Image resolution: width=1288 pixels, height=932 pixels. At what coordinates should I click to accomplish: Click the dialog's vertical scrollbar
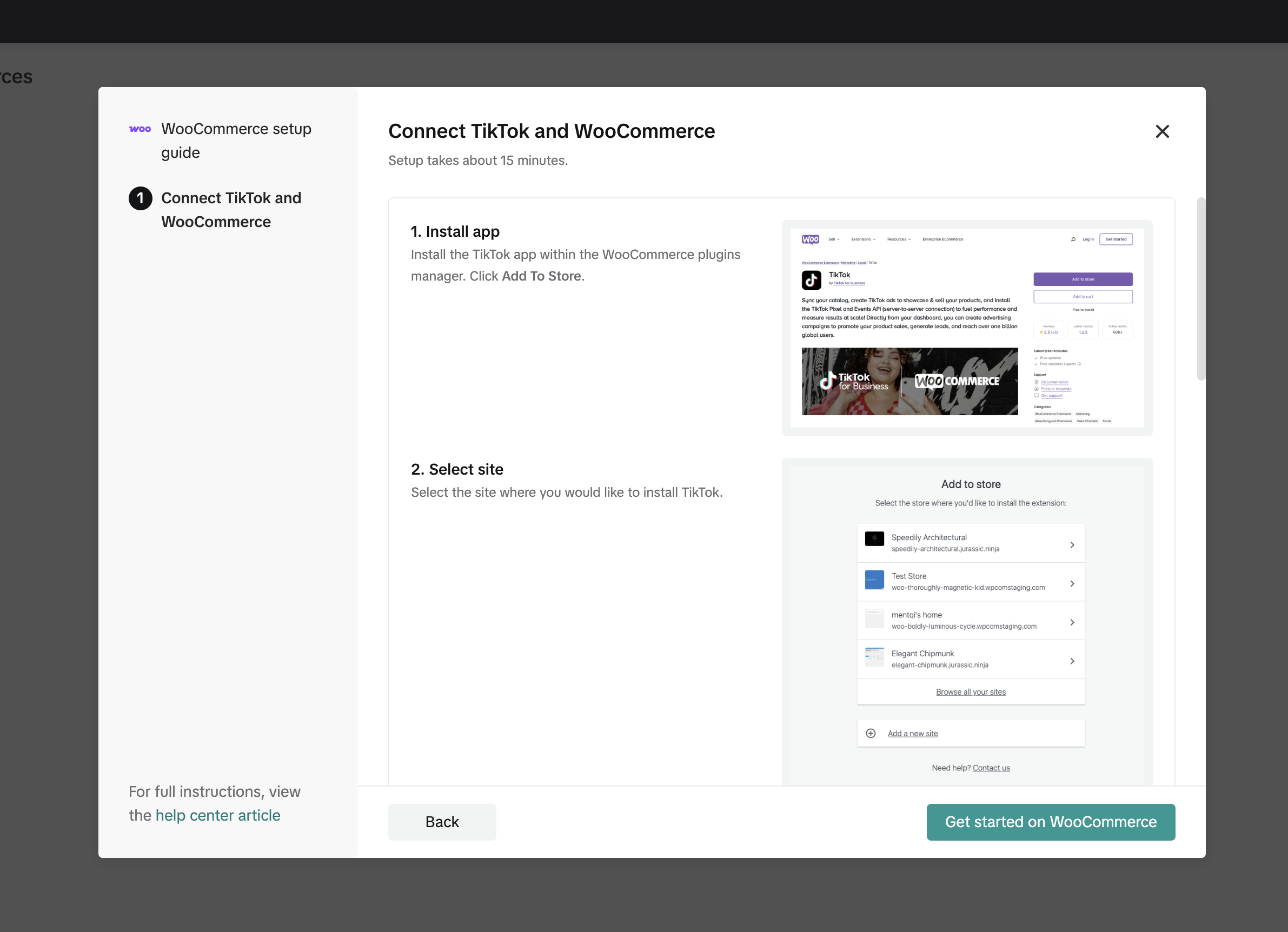click(x=1200, y=289)
